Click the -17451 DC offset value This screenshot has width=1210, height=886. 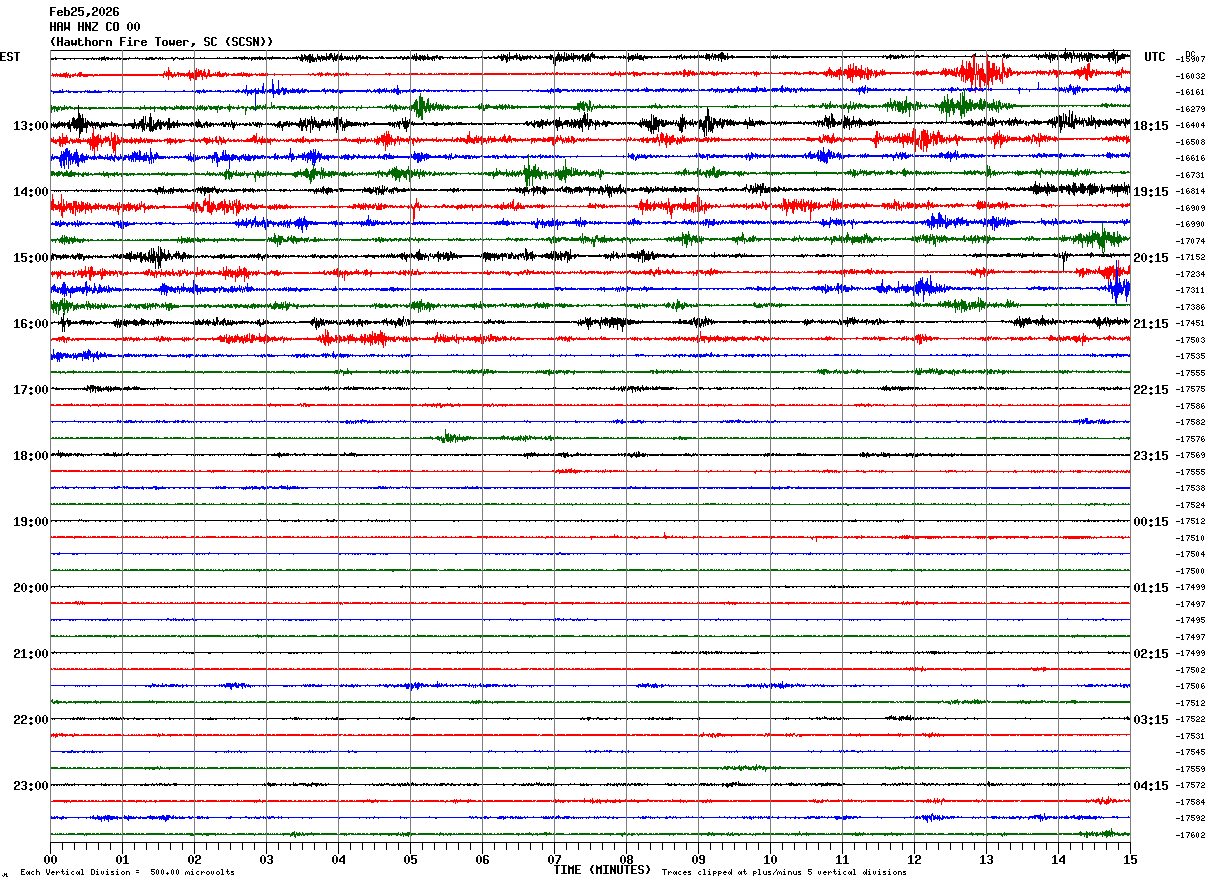(1191, 323)
